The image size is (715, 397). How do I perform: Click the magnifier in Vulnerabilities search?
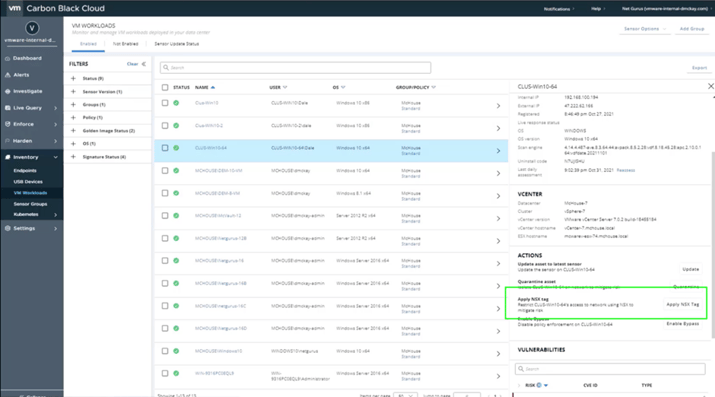pyautogui.click(x=521, y=369)
